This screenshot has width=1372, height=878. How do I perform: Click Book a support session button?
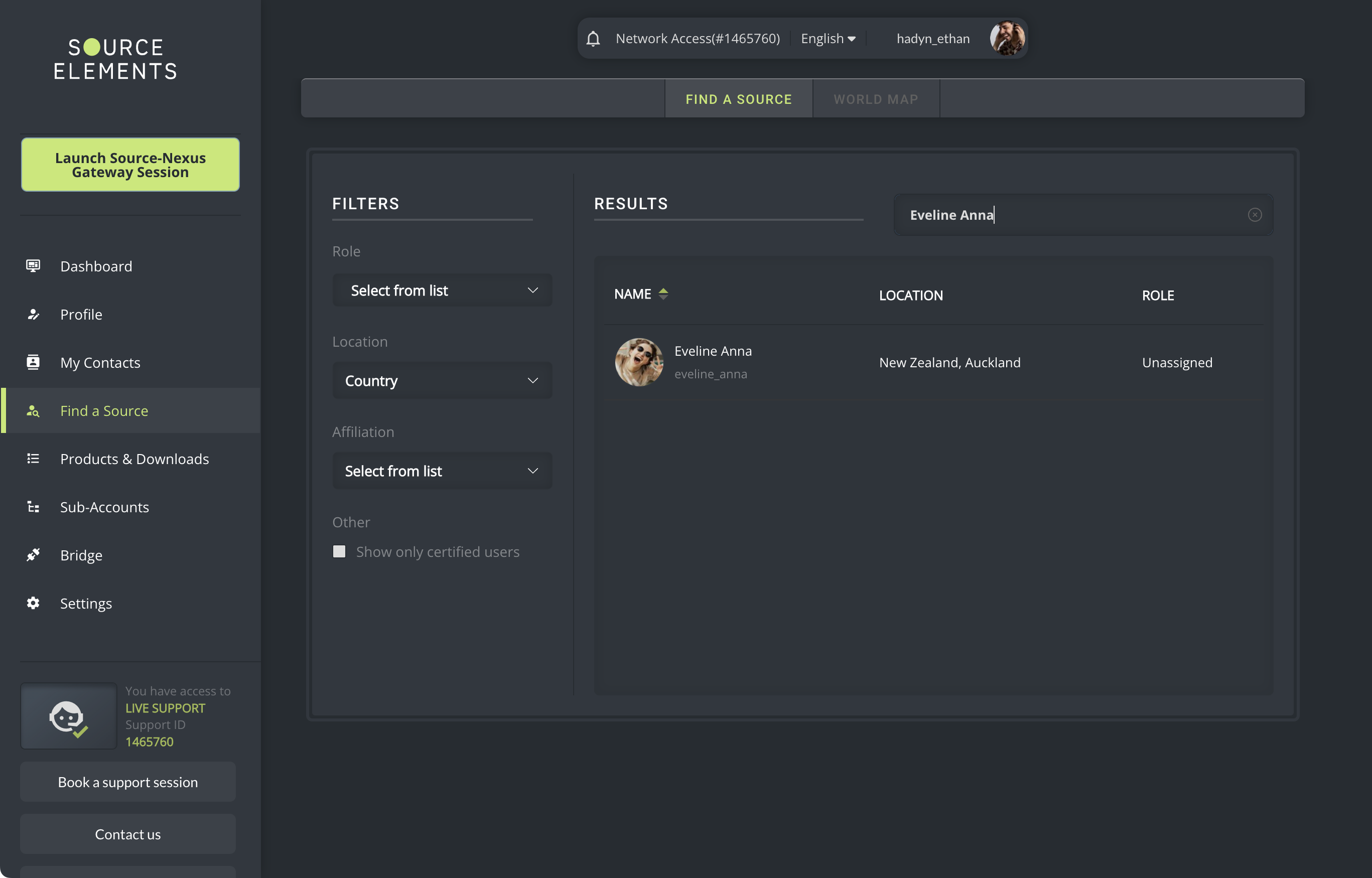click(x=128, y=782)
